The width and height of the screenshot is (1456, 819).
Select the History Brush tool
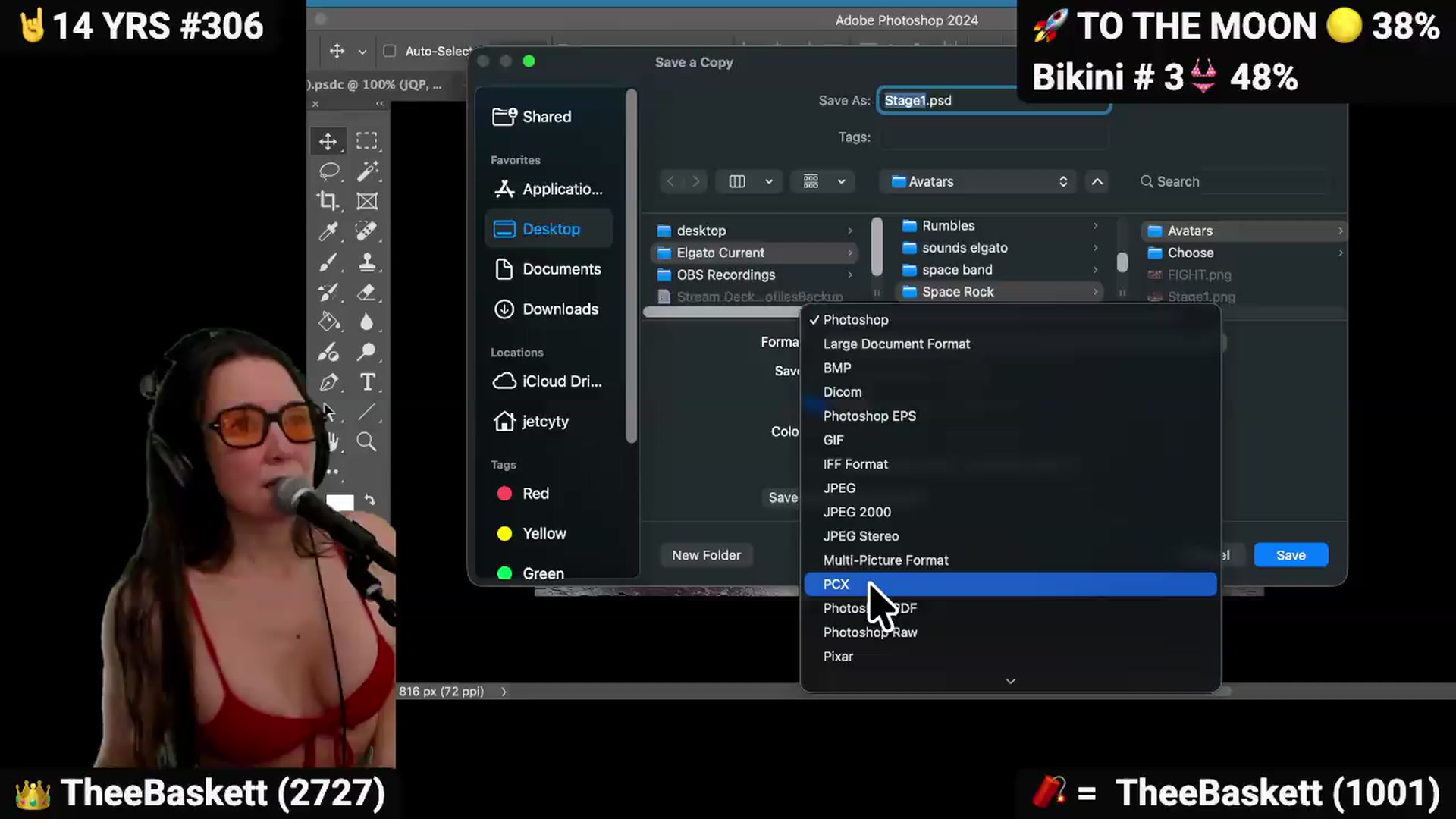328,292
